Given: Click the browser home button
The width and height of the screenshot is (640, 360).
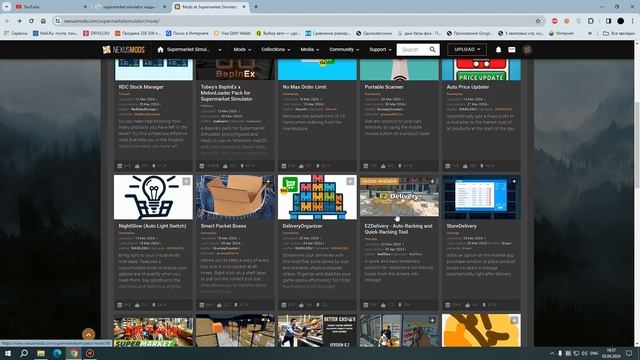Looking at the screenshot, I should (43, 21).
